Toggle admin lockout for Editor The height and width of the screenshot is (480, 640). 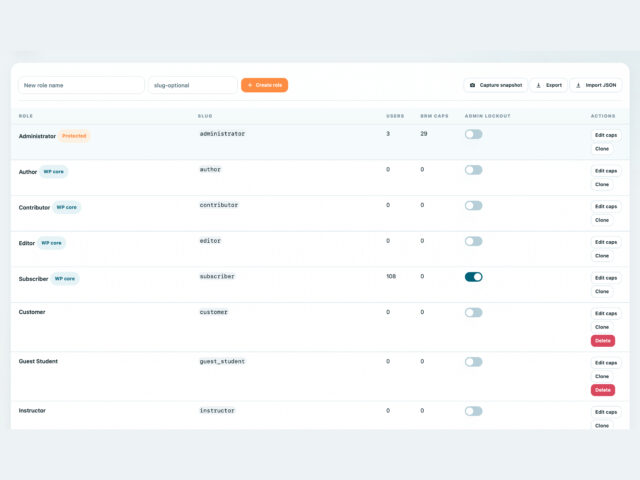(473, 241)
